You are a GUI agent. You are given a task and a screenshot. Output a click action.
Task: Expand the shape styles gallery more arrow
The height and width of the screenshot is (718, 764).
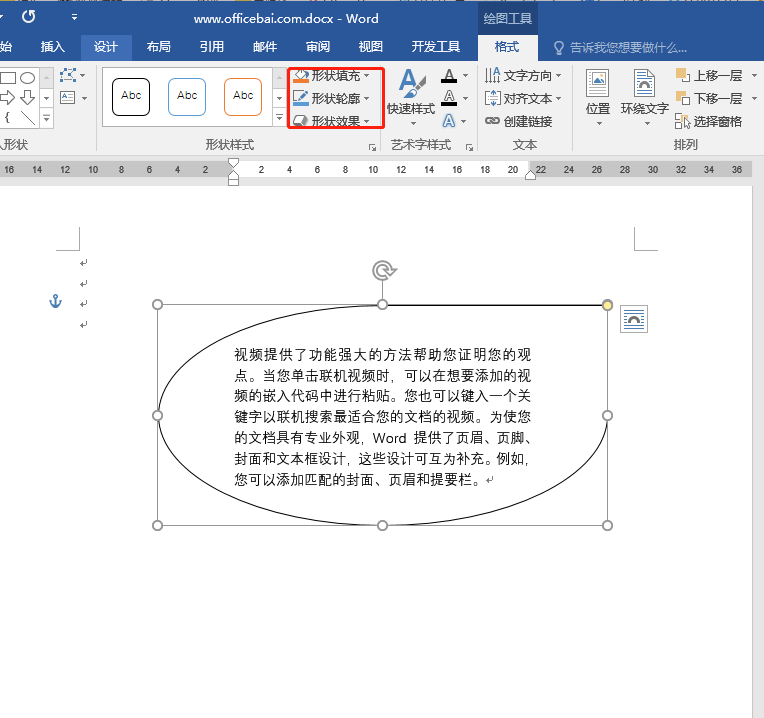(x=279, y=117)
